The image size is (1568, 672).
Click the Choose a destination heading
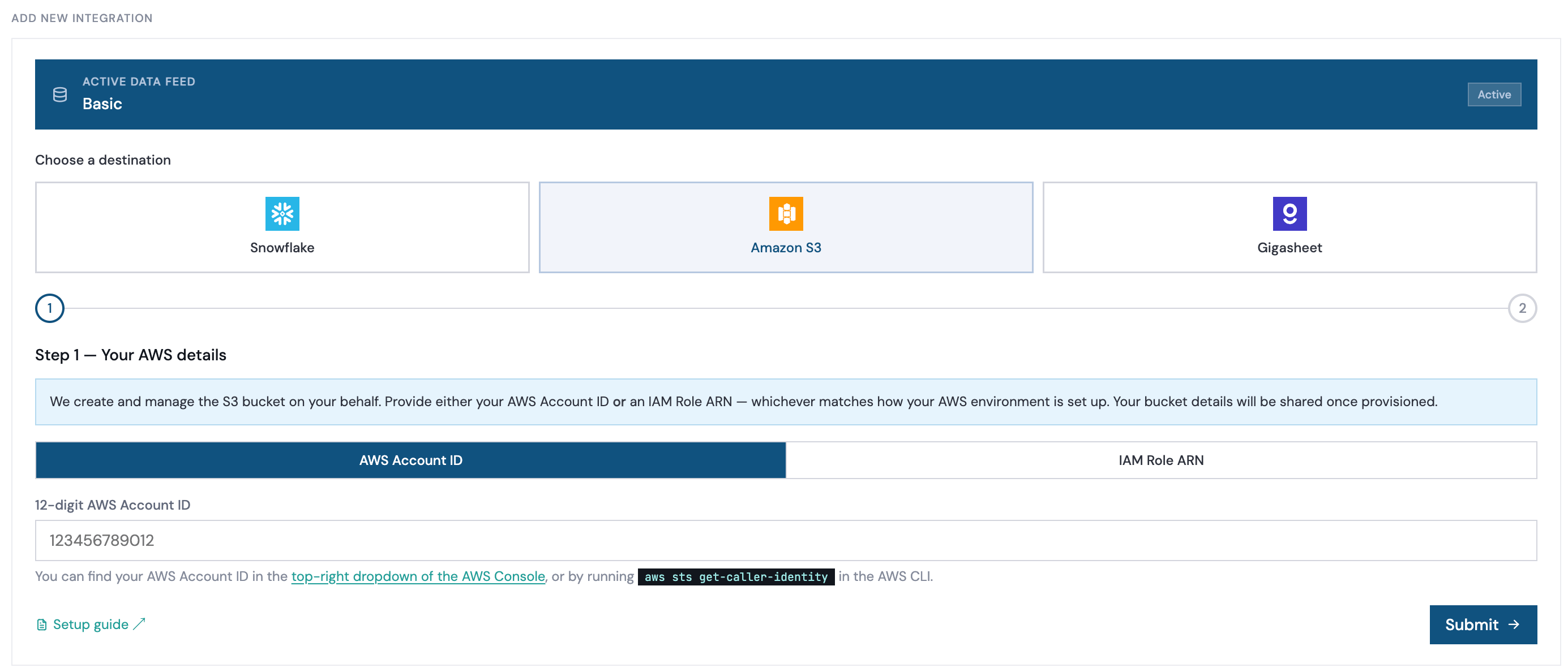103,160
